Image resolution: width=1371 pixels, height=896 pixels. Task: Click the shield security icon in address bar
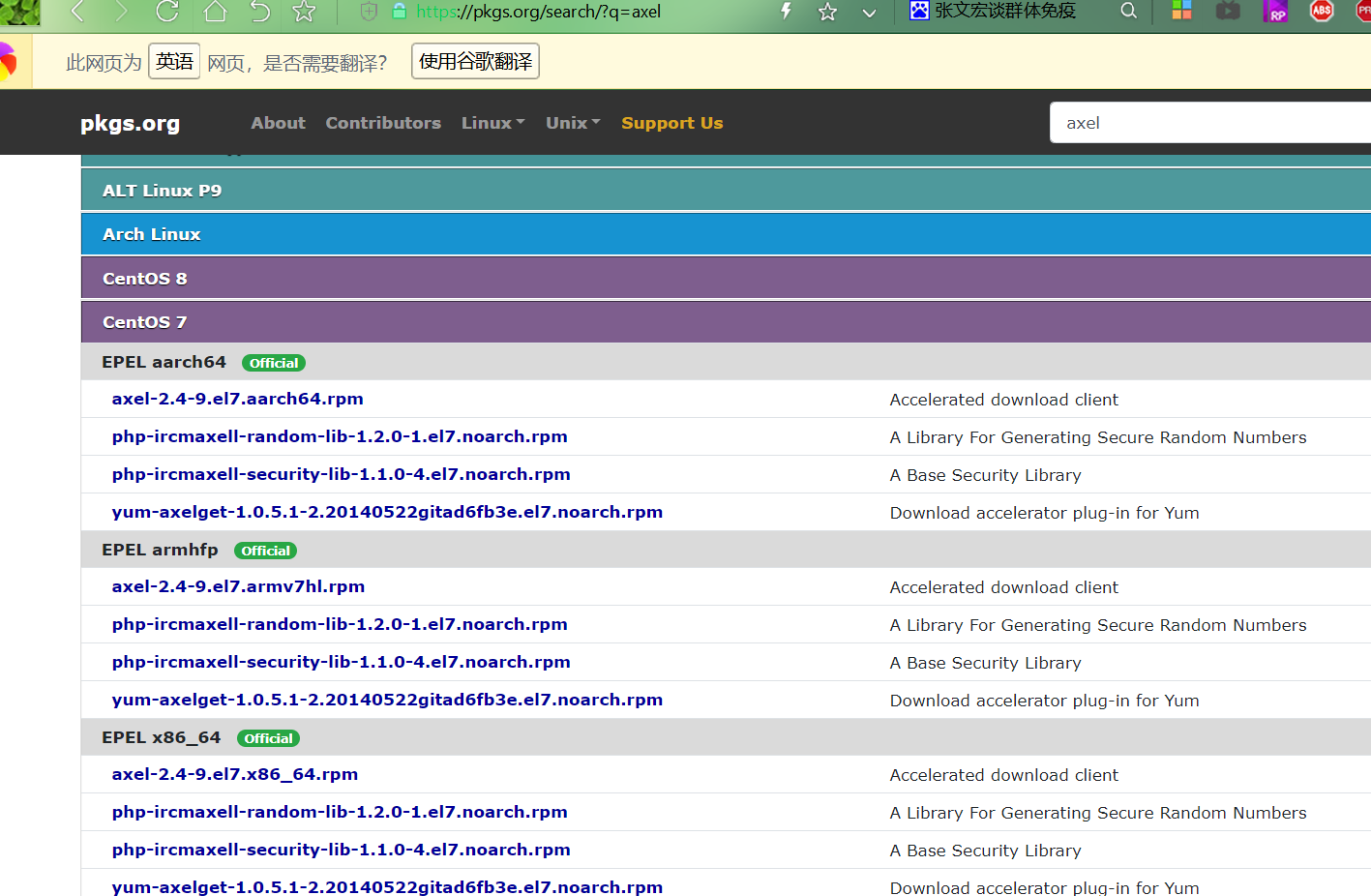click(x=369, y=12)
